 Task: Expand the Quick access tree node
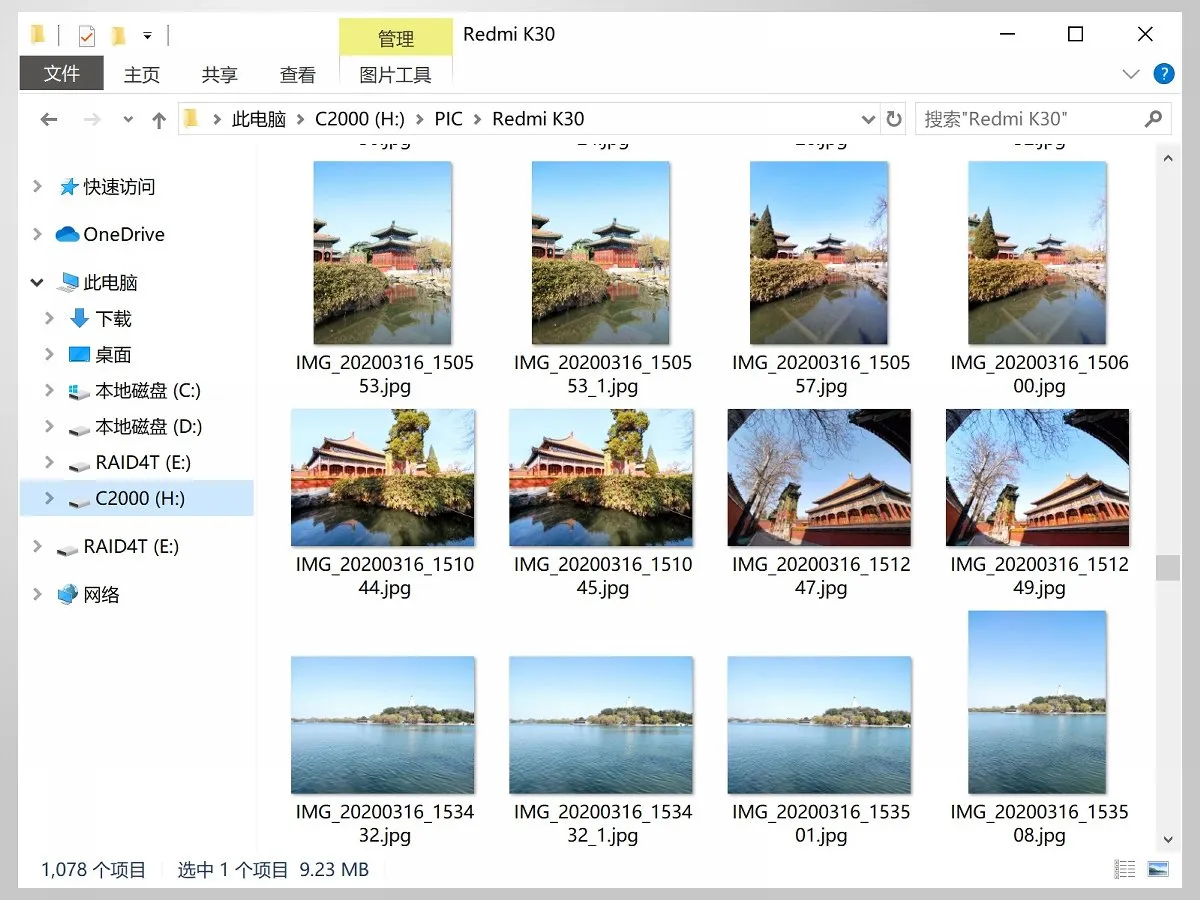point(37,186)
